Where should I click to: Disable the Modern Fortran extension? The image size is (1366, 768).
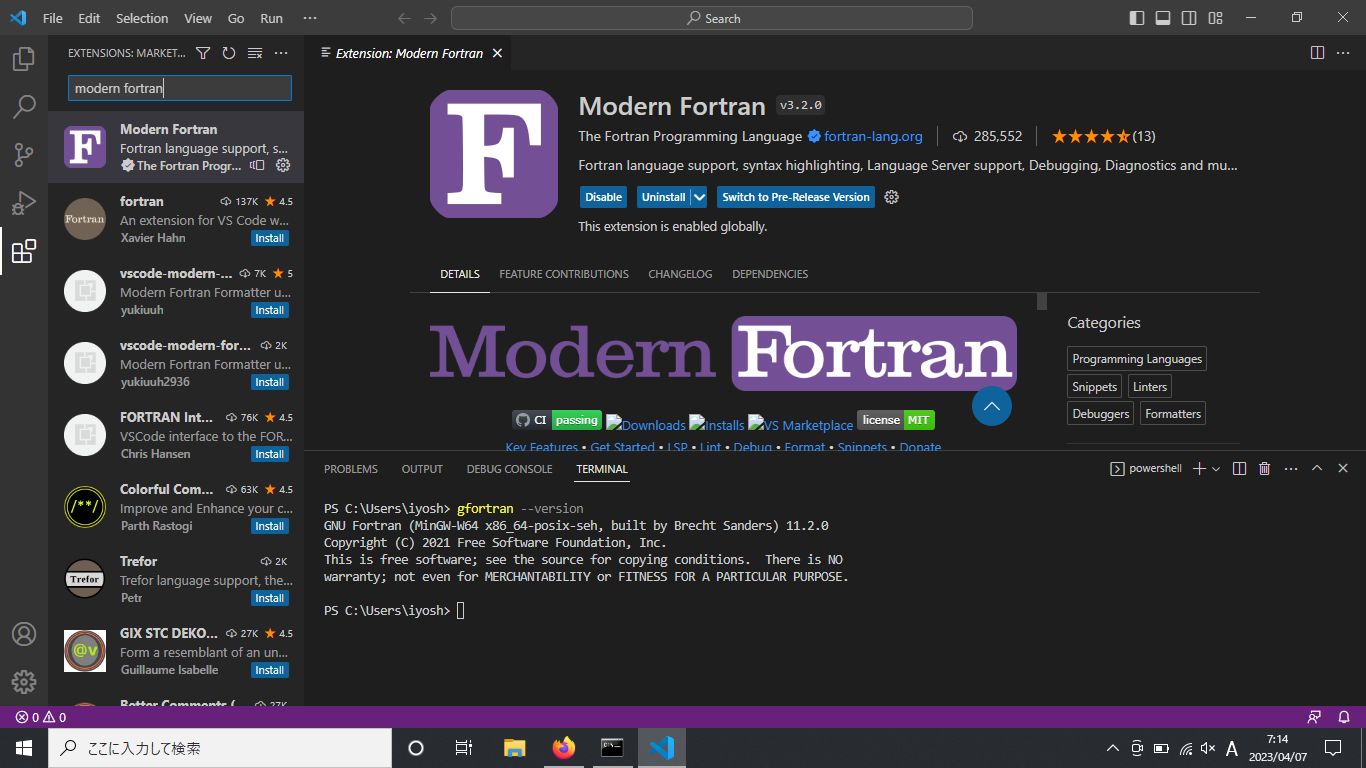click(x=603, y=197)
